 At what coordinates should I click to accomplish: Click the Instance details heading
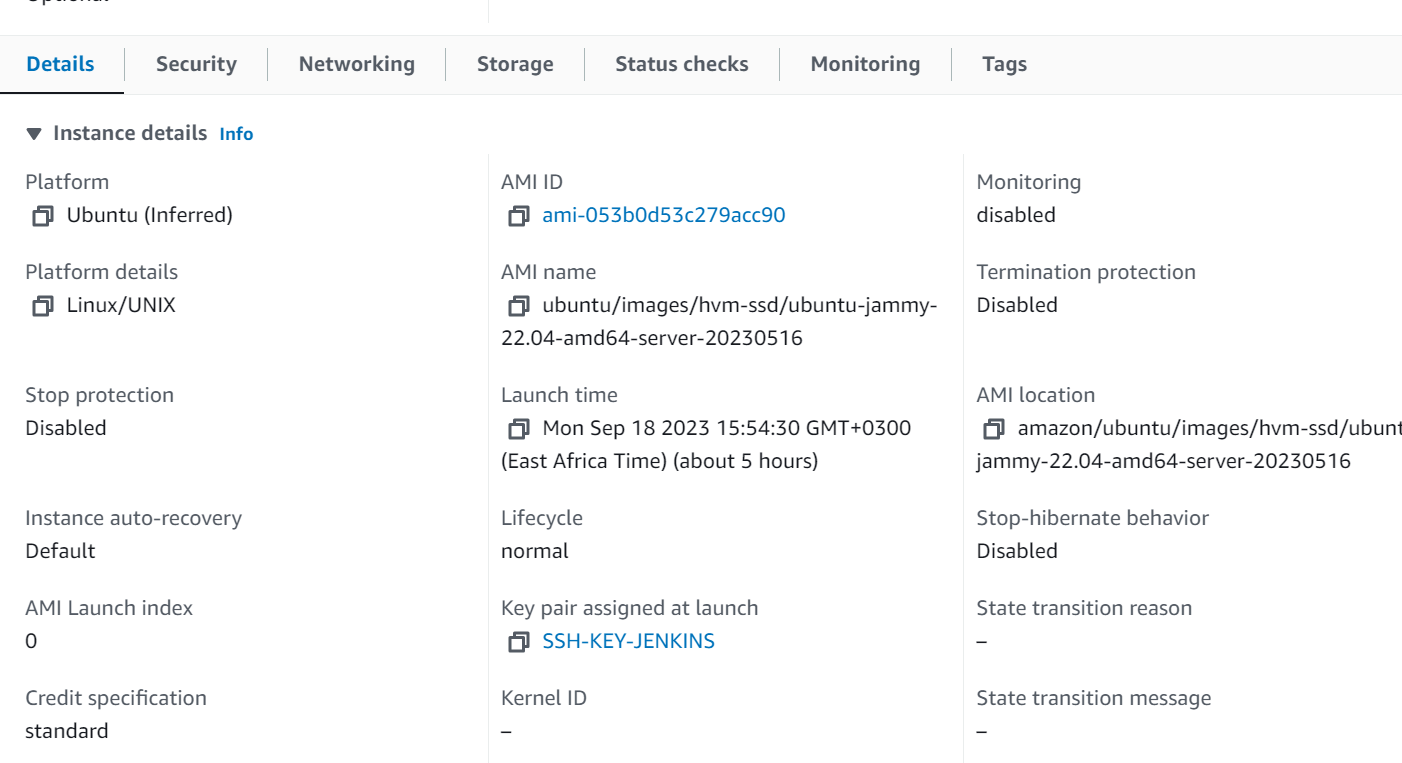point(130,133)
